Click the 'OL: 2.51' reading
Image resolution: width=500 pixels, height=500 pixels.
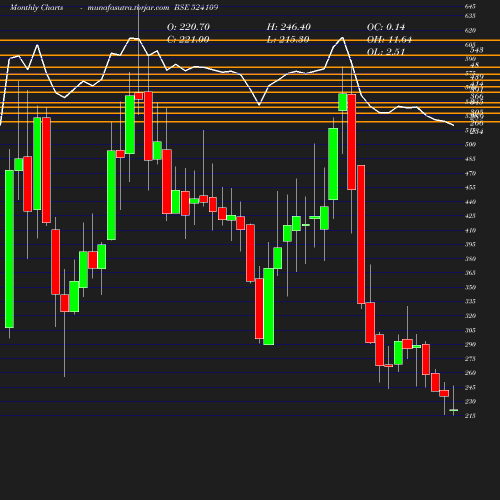(x=386, y=52)
